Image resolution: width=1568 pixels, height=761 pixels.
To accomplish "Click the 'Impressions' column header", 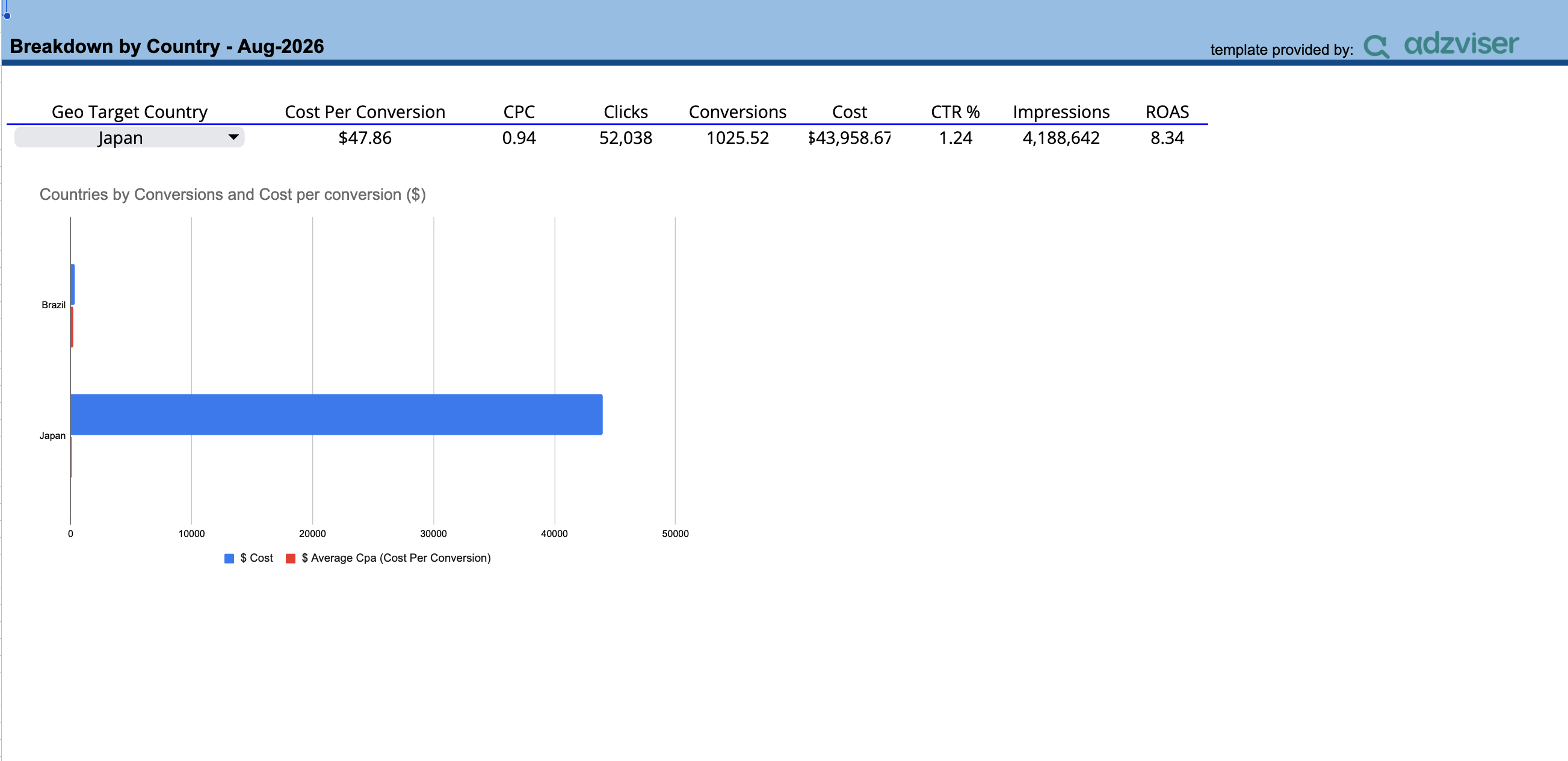I will [x=1061, y=112].
